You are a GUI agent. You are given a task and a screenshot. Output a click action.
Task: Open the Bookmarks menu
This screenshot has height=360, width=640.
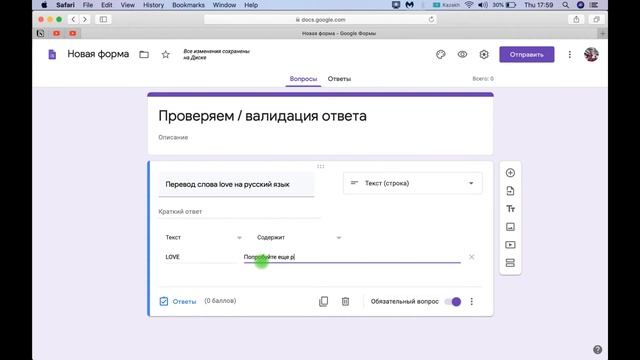click(x=188, y=5)
